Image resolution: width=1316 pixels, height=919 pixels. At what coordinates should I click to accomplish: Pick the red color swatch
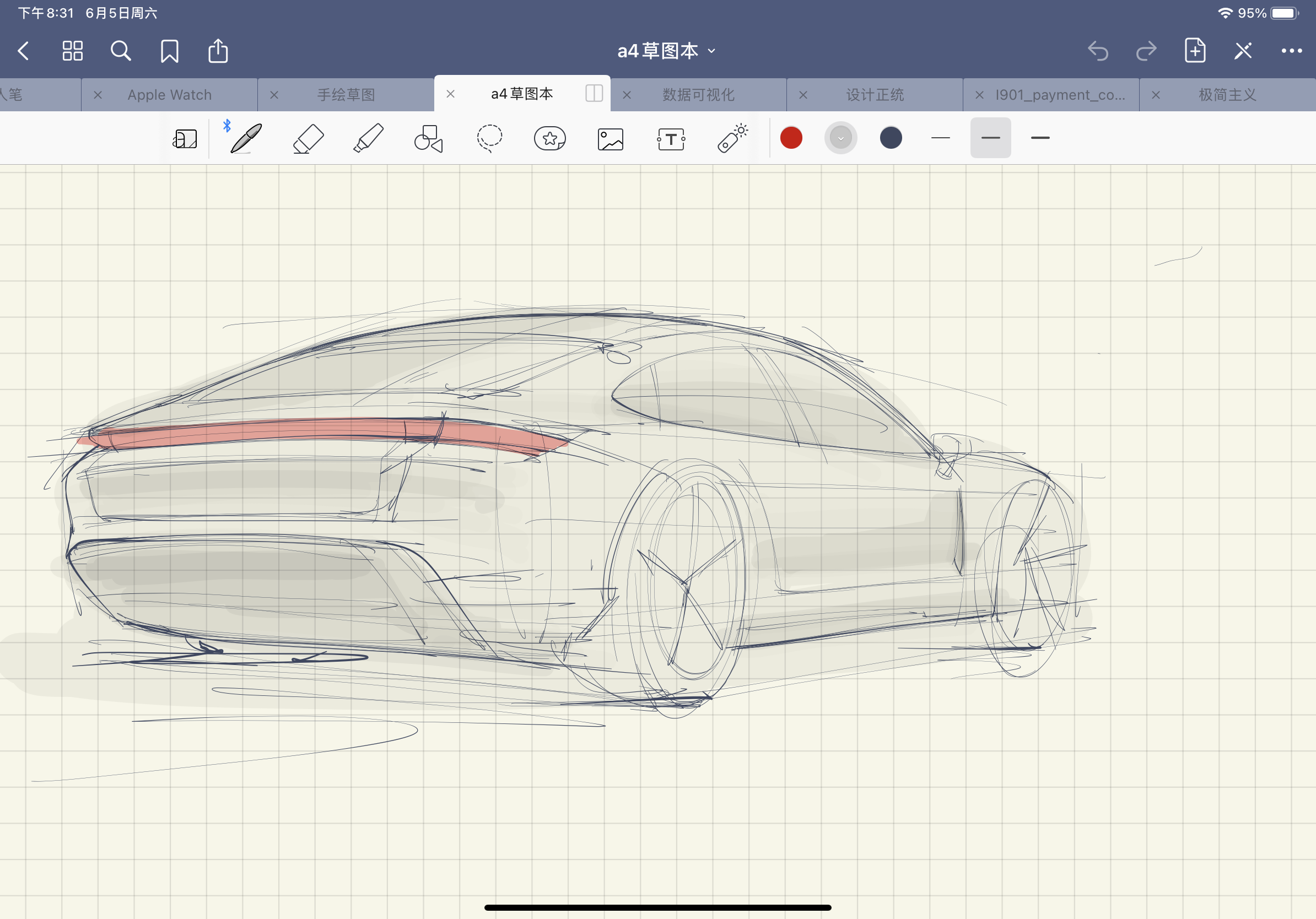click(x=791, y=138)
